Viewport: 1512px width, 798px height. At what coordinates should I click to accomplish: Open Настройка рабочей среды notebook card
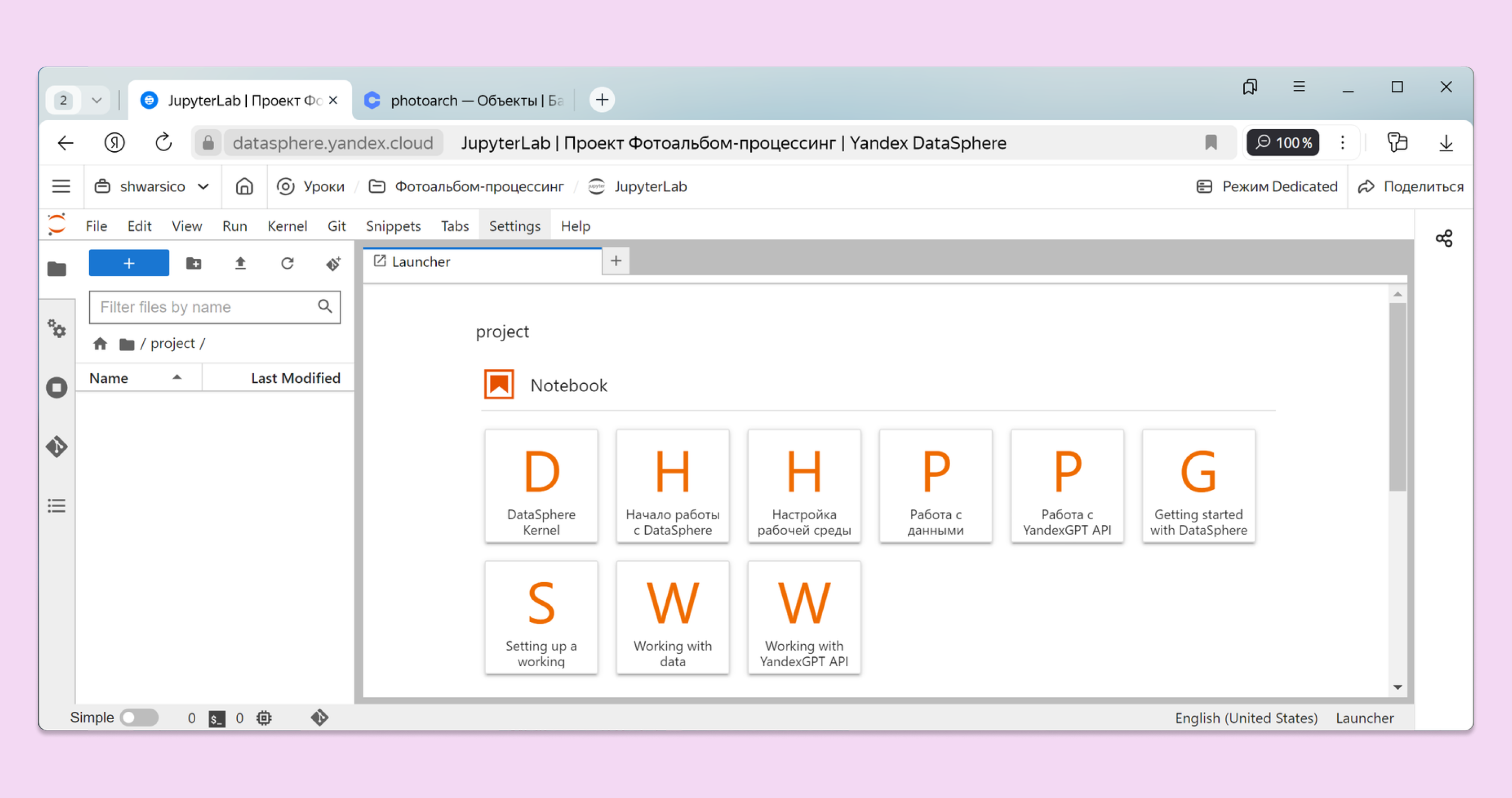804,486
